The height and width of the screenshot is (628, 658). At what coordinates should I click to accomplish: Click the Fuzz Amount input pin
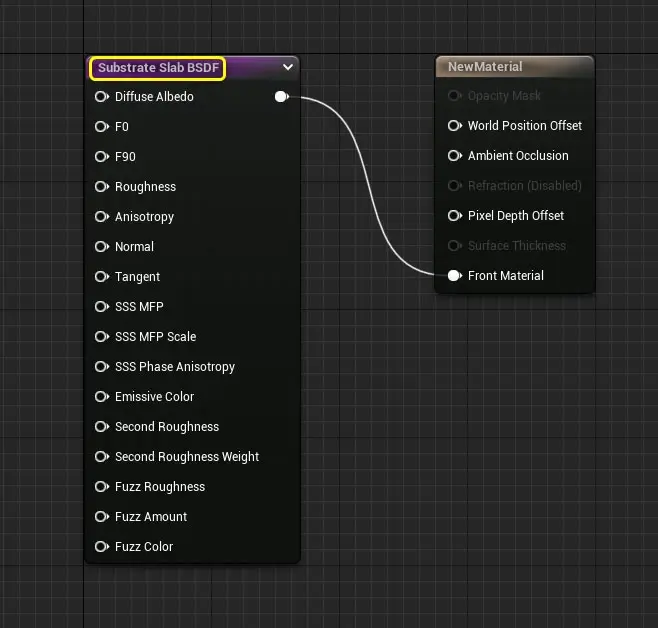(x=102, y=517)
